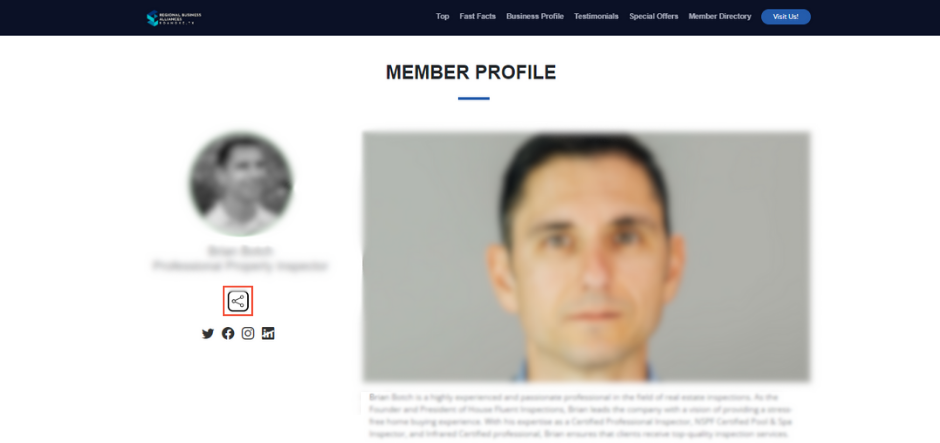Click the blue Visit Us! button

pos(785,17)
